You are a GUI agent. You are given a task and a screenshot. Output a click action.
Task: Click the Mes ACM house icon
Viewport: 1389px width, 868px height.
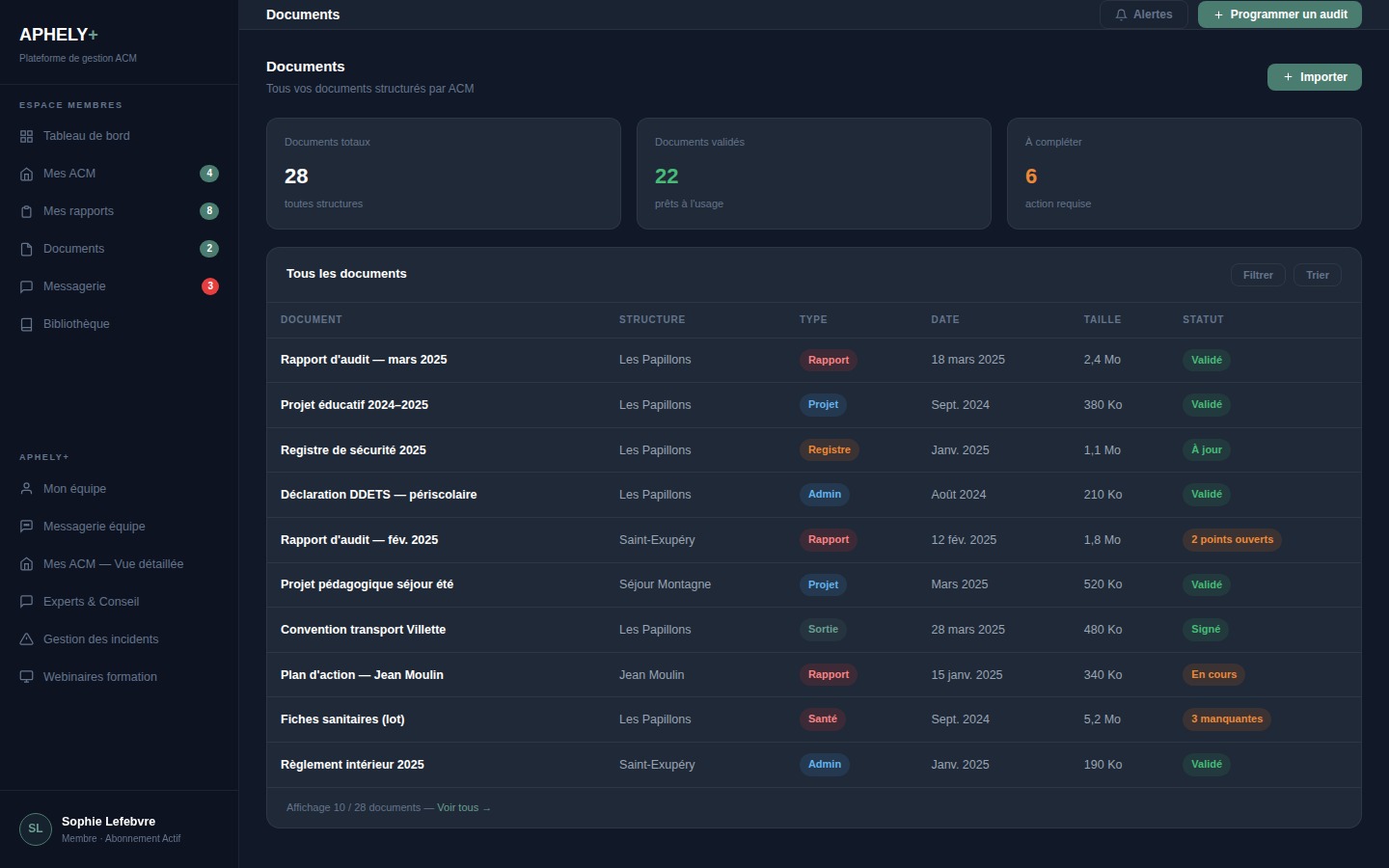(27, 174)
